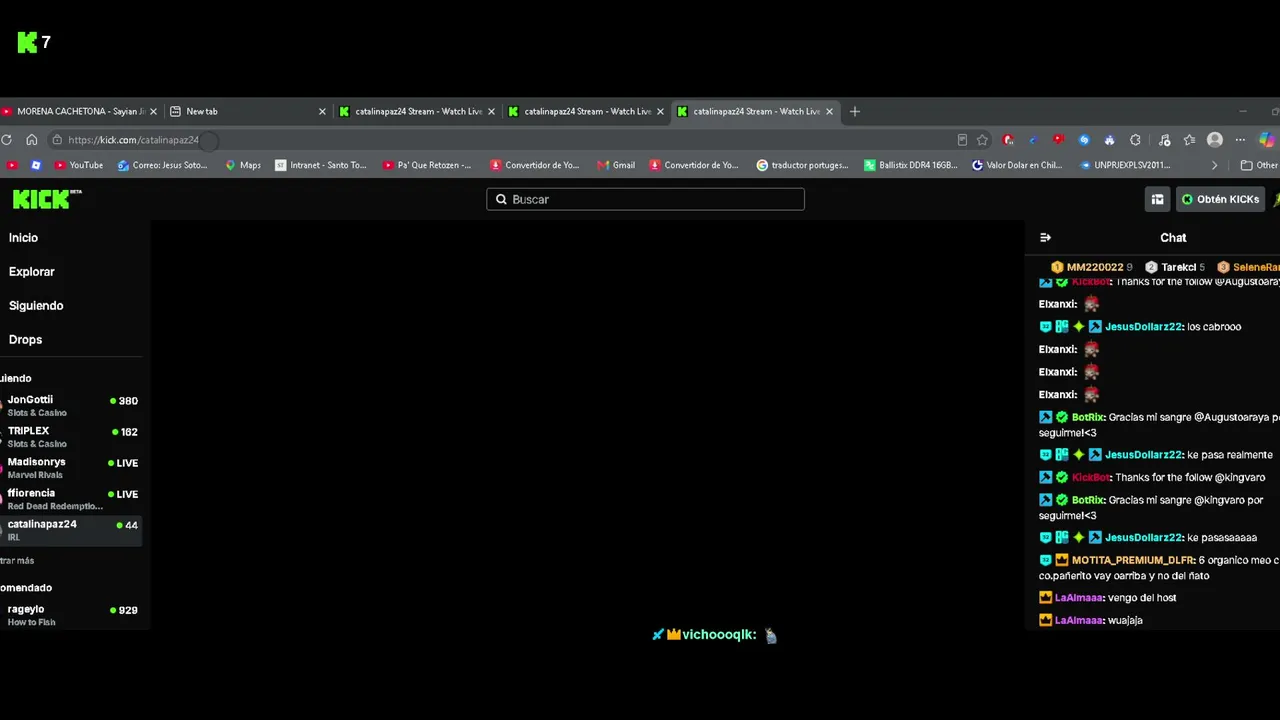Click the search magnifier icon in Buscar
Viewport: 1280px width, 720px height.
[x=502, y=199]
